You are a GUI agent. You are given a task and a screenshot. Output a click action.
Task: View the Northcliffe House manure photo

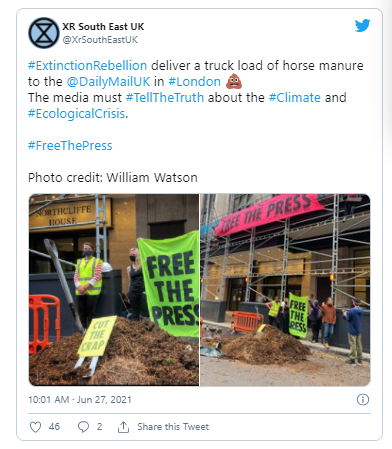[114, 290]
